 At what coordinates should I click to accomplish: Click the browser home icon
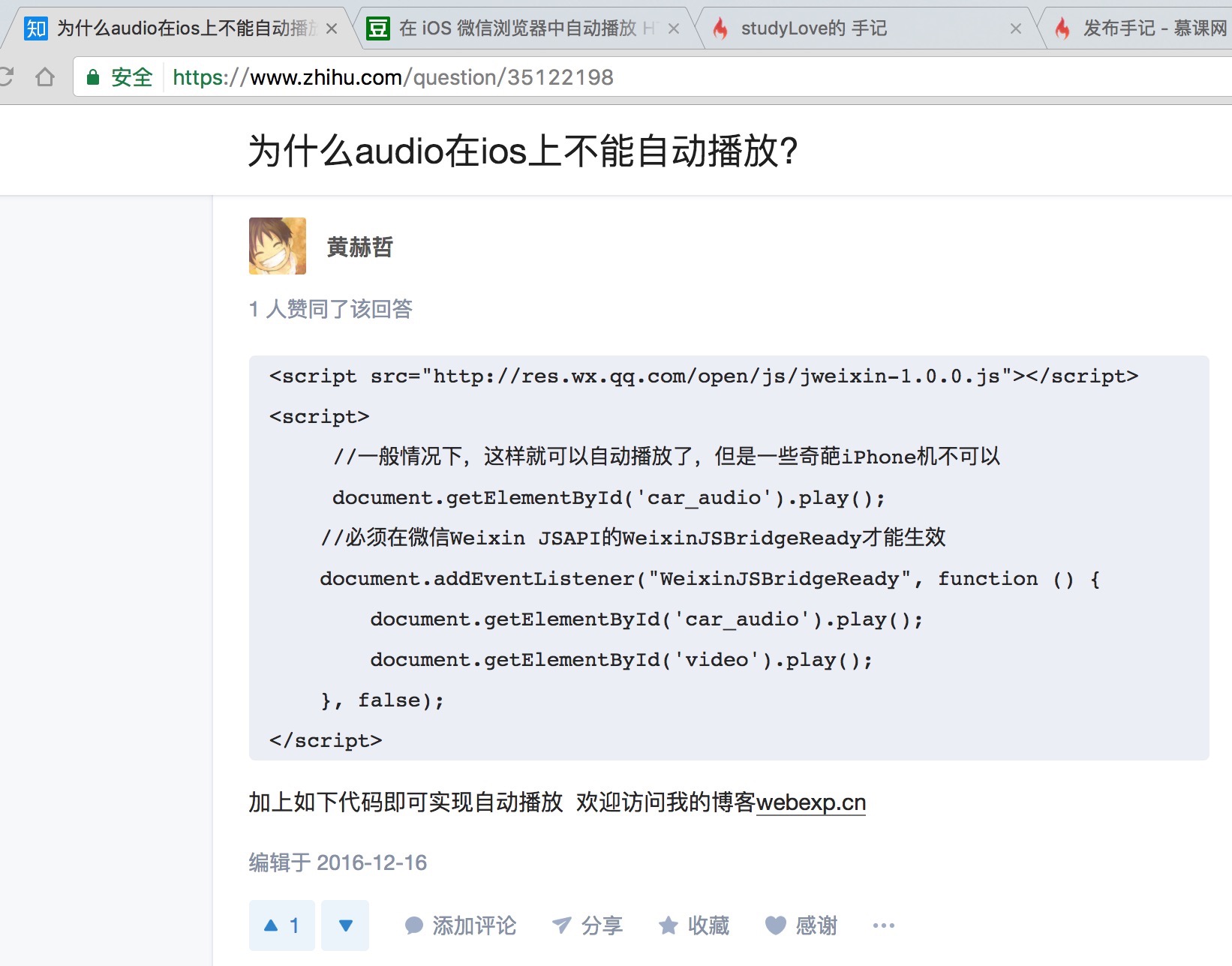(47, 76)
